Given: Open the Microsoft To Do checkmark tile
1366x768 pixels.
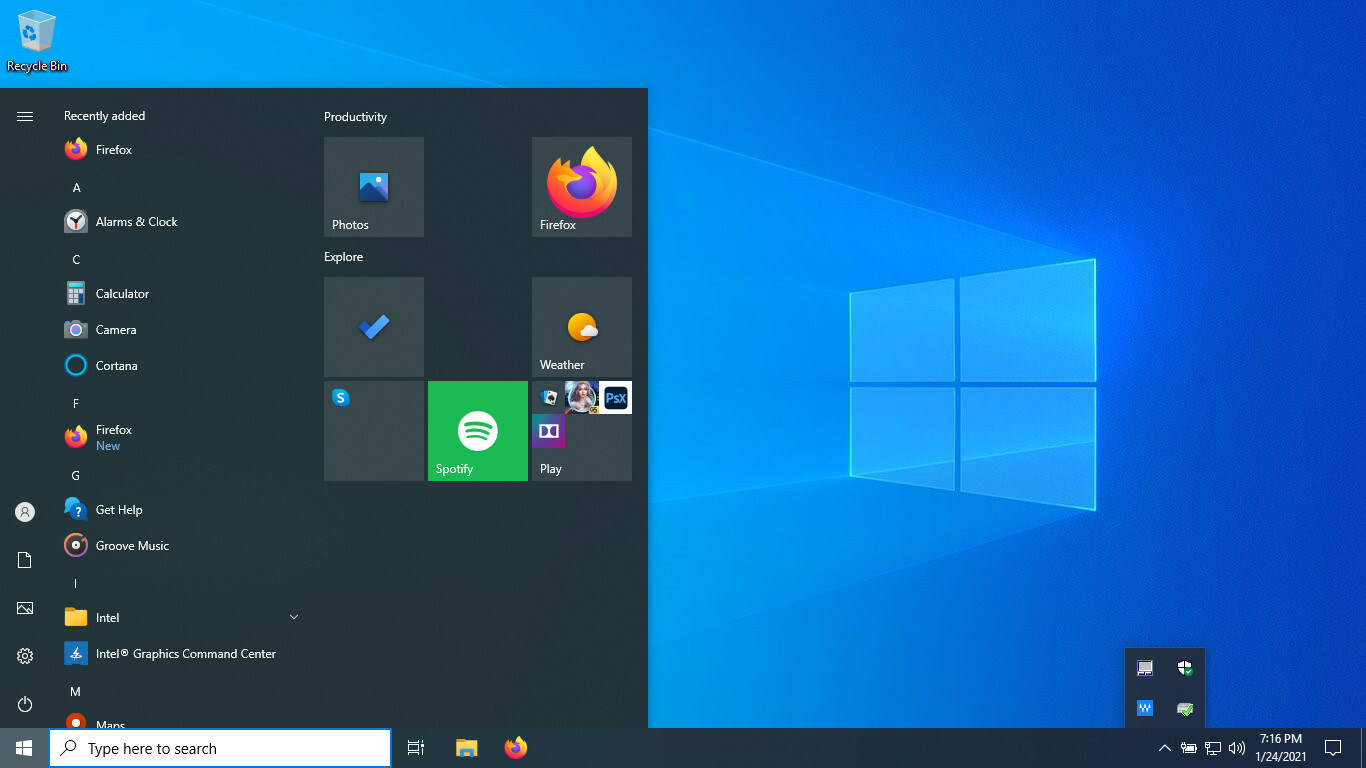Looking at the screenshot, I should tap(374, 327).
